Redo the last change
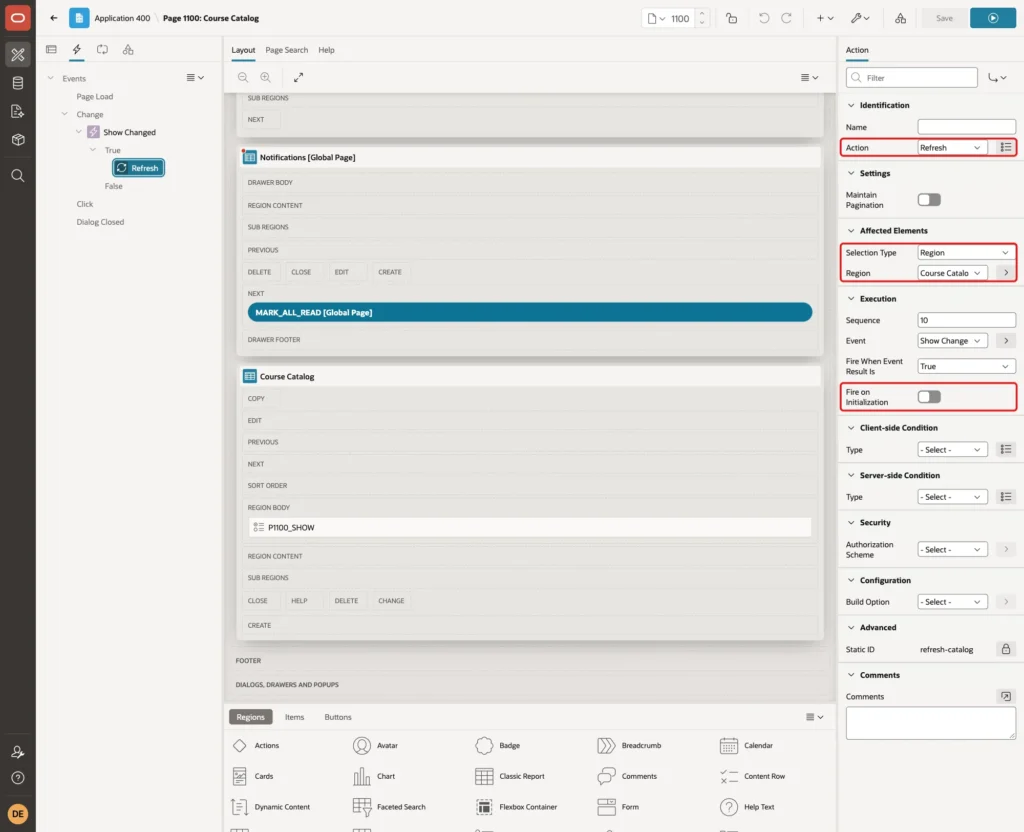This screenshot has width=1024, height=832. [786, 18]
